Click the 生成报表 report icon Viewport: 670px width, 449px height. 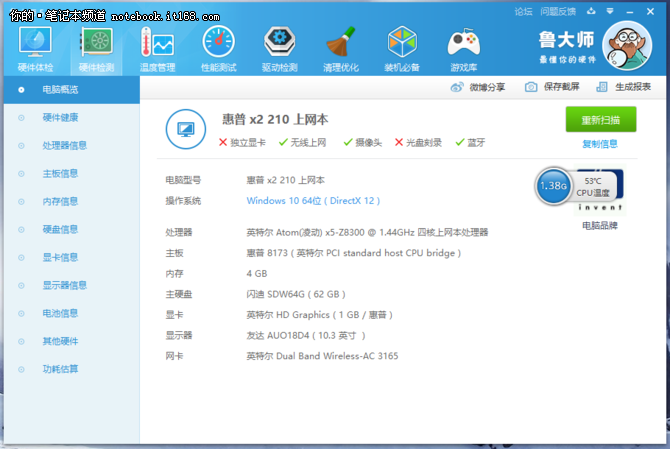click(602, 87)
